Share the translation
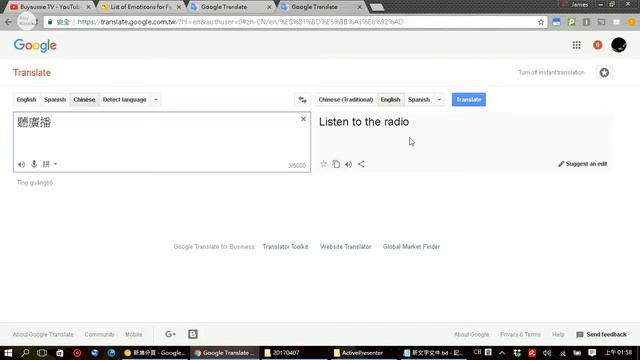 click(361, 164)
